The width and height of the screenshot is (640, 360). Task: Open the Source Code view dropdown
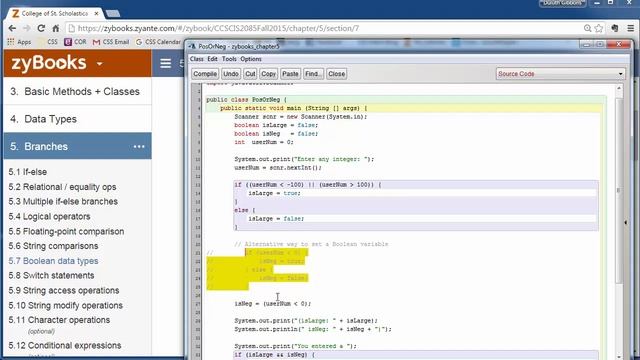click(560, 74)
